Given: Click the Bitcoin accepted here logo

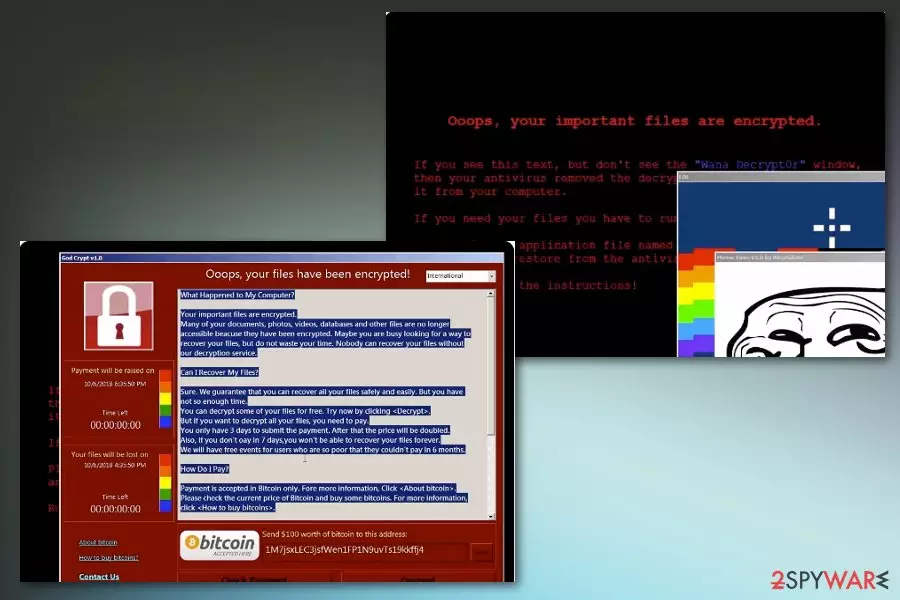Looking at the screenshot, I should [219, 545].
